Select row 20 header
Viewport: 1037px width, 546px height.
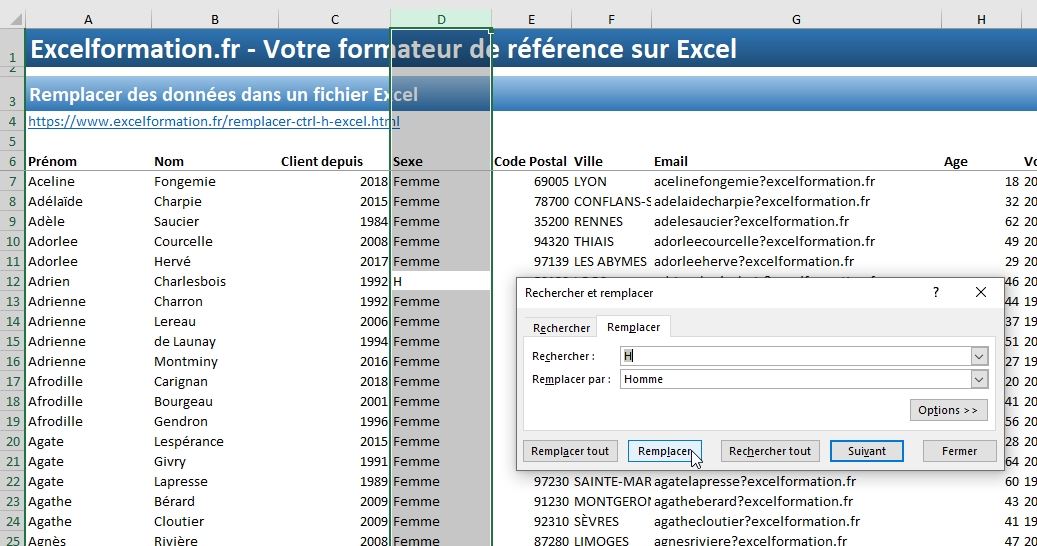pos(13,441)
